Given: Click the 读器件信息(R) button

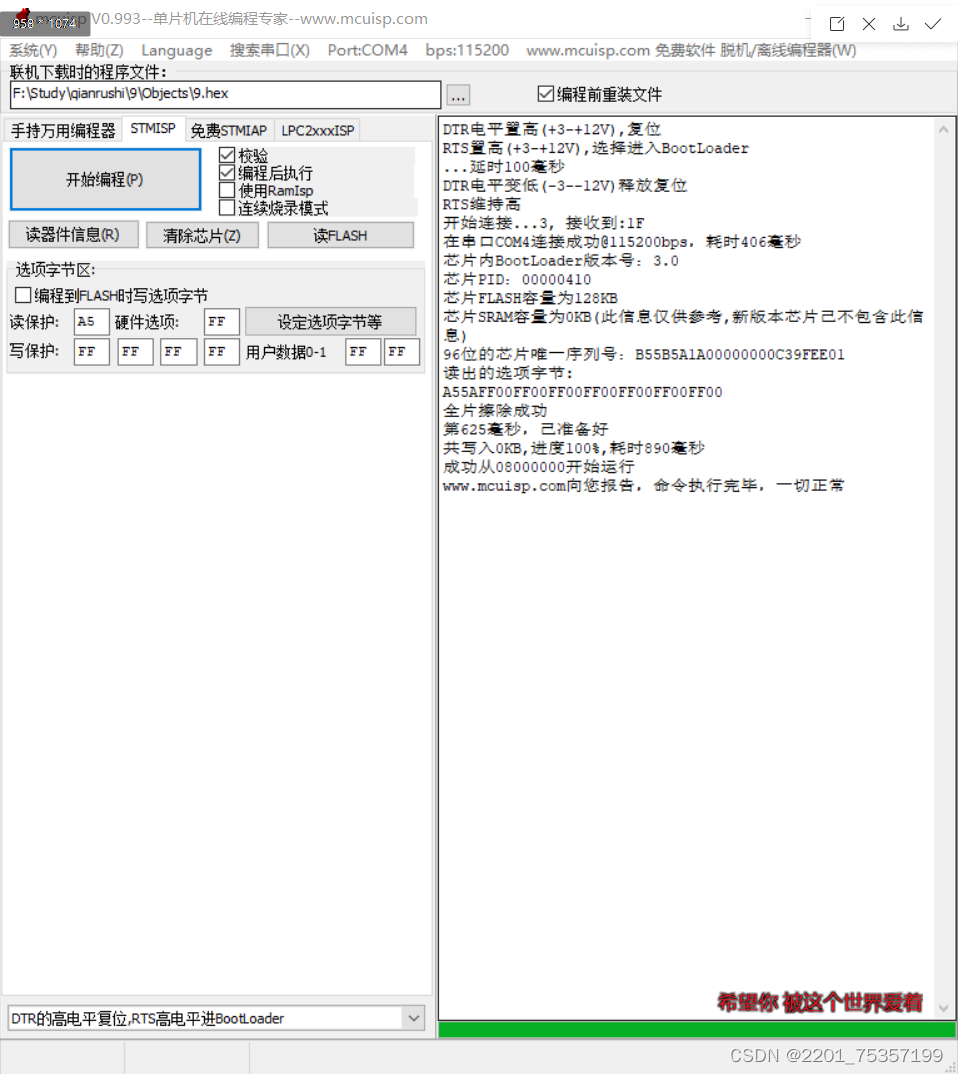Looking at the screenshot, I should tap(73, 235).
